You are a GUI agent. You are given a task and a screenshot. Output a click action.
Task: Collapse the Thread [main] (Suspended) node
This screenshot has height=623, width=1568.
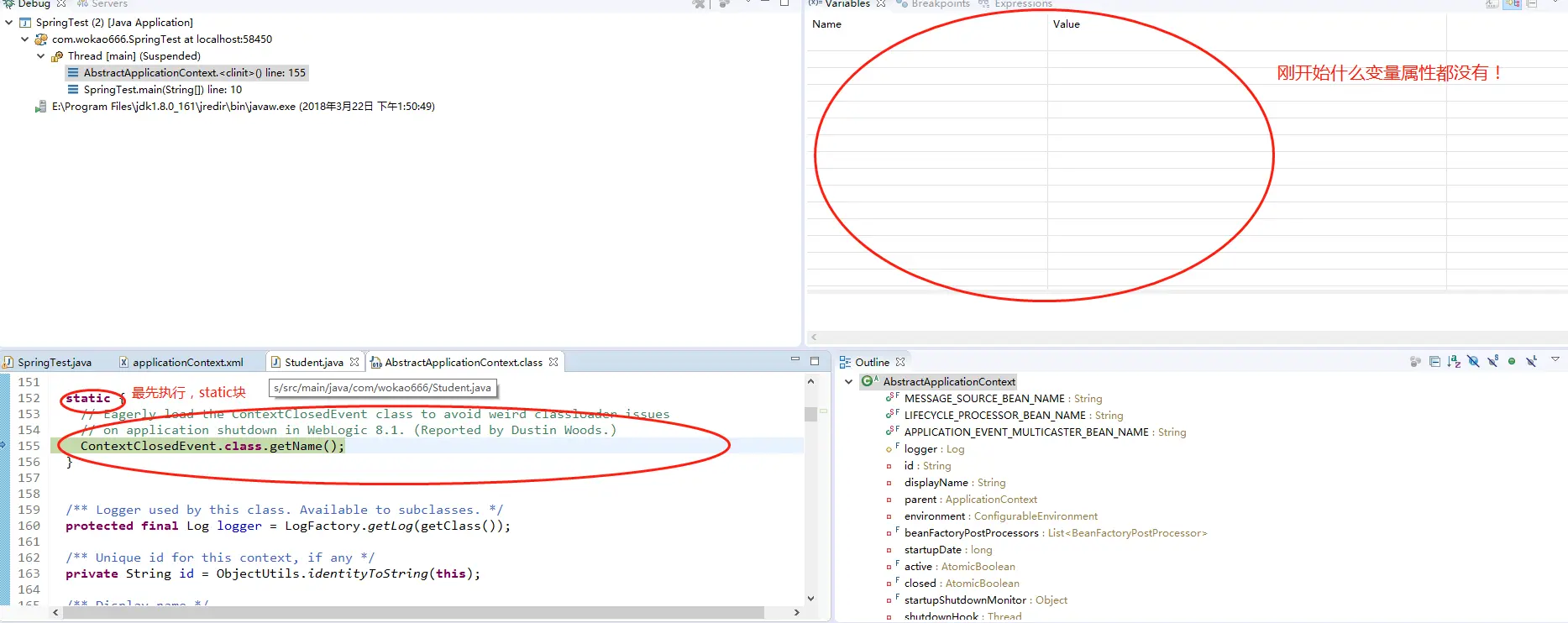coord(40,56)
